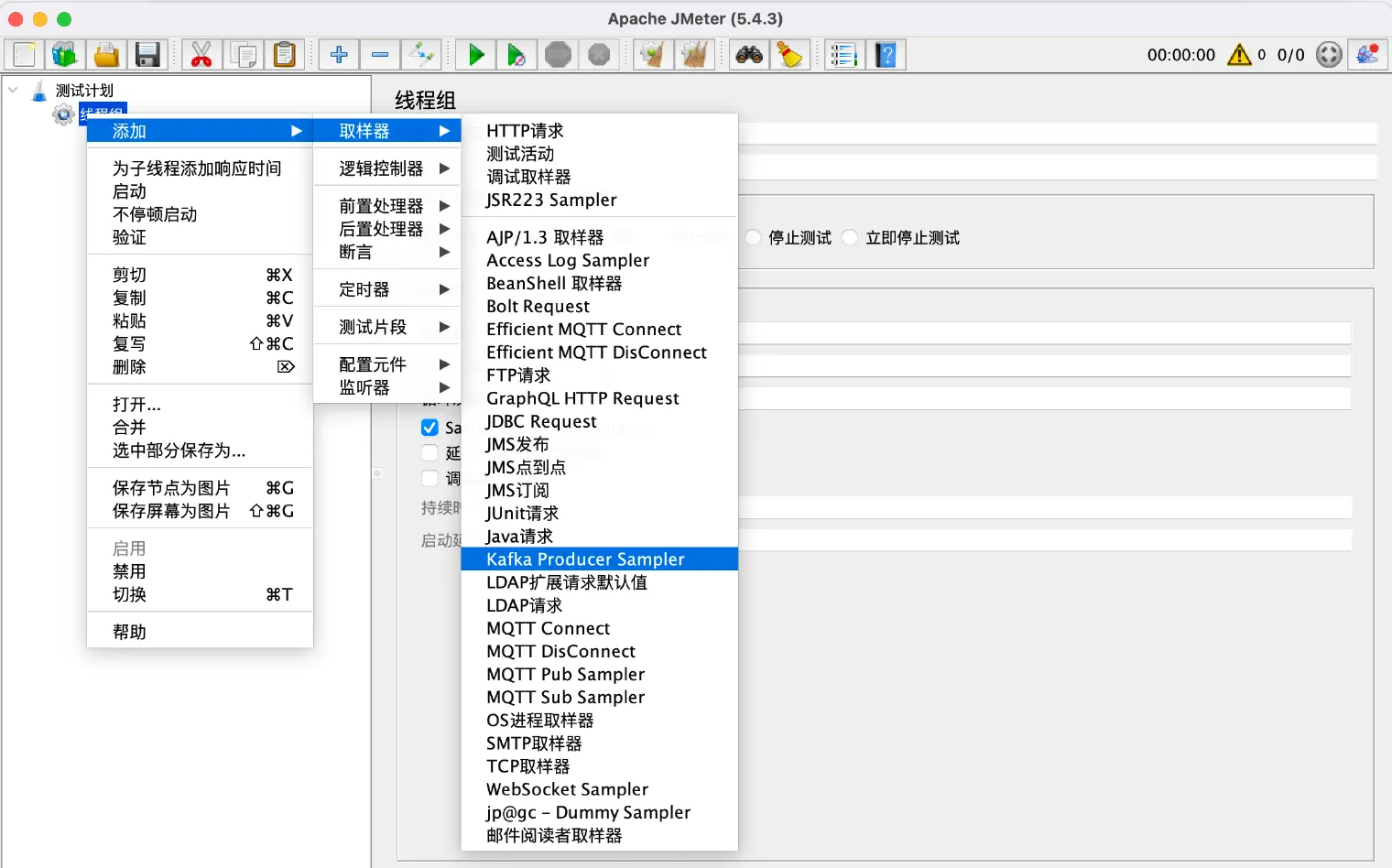The image size is (1392, 868).
Task: Select 验证 in context menu
Action: [201, 237]
